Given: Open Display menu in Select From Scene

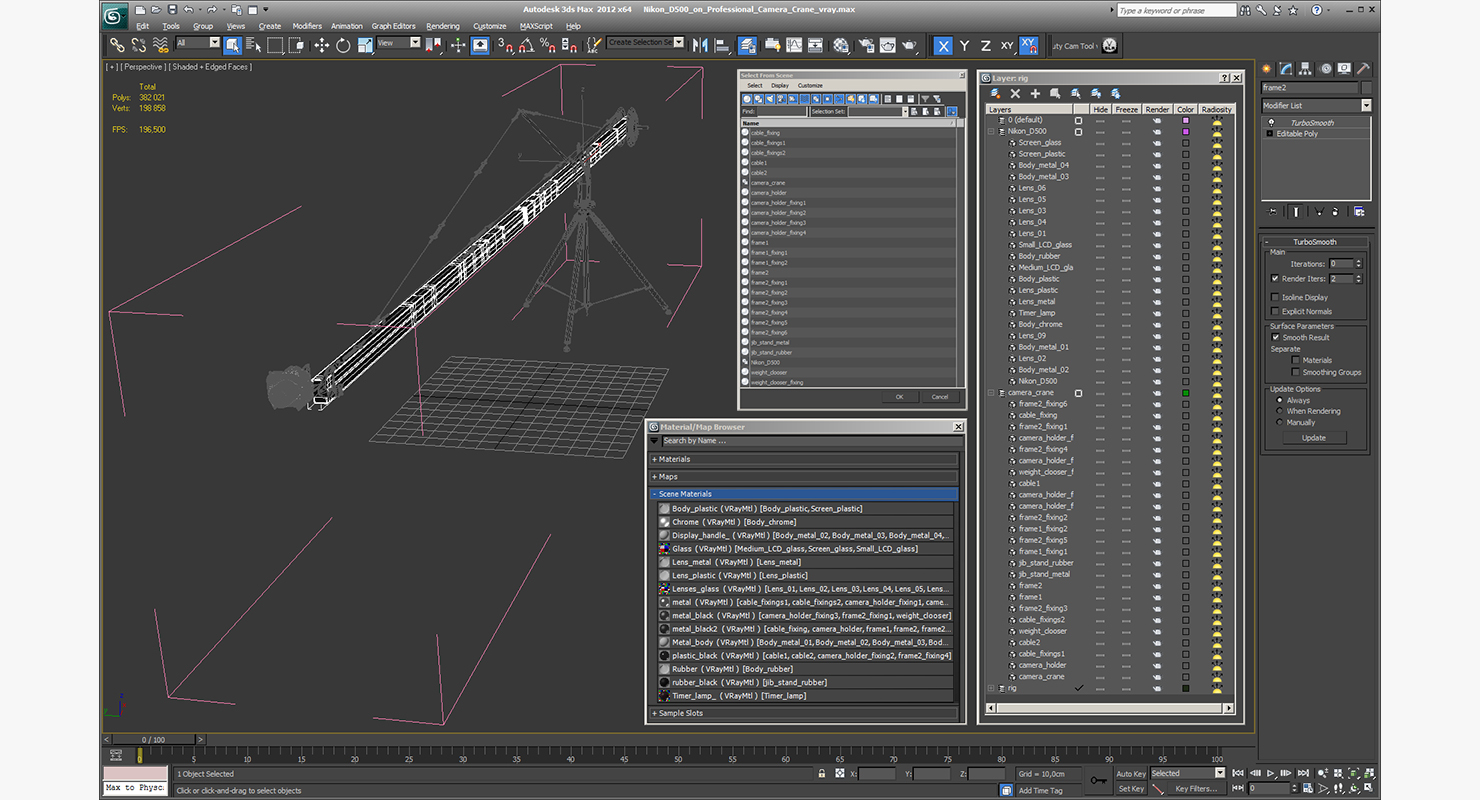Looking at the screenshot, I should [780, 86].
